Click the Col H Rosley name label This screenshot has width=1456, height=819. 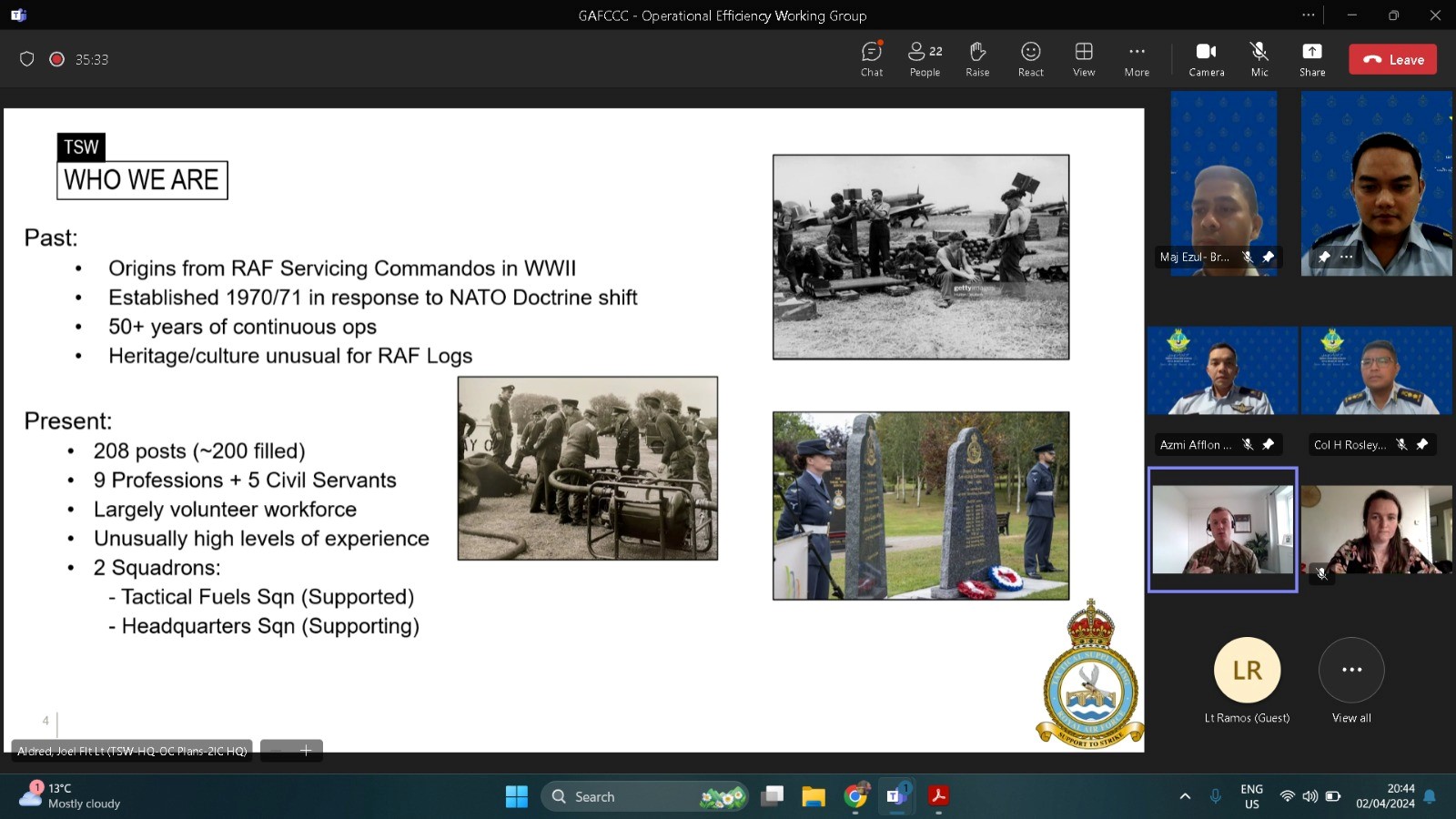click(1350, 444)
